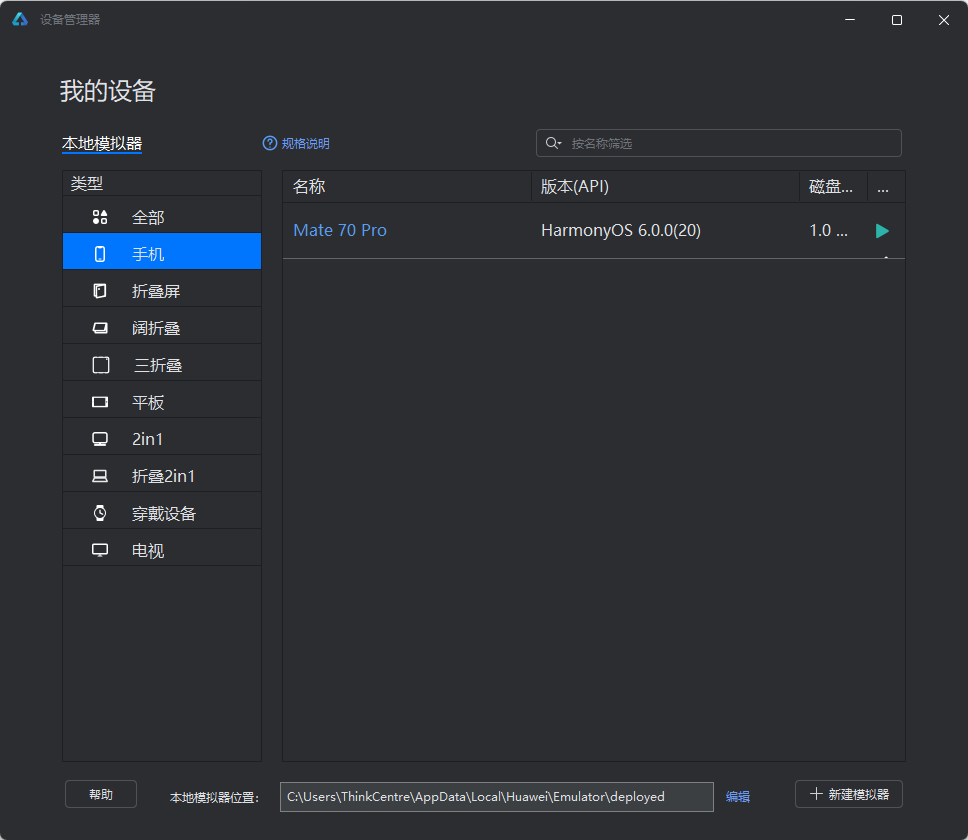Image resolution: width=968 pixels, height=840 pixels.
Task: Click the wide-fold icon beside 阔折叠
Action: pos(100,328)
